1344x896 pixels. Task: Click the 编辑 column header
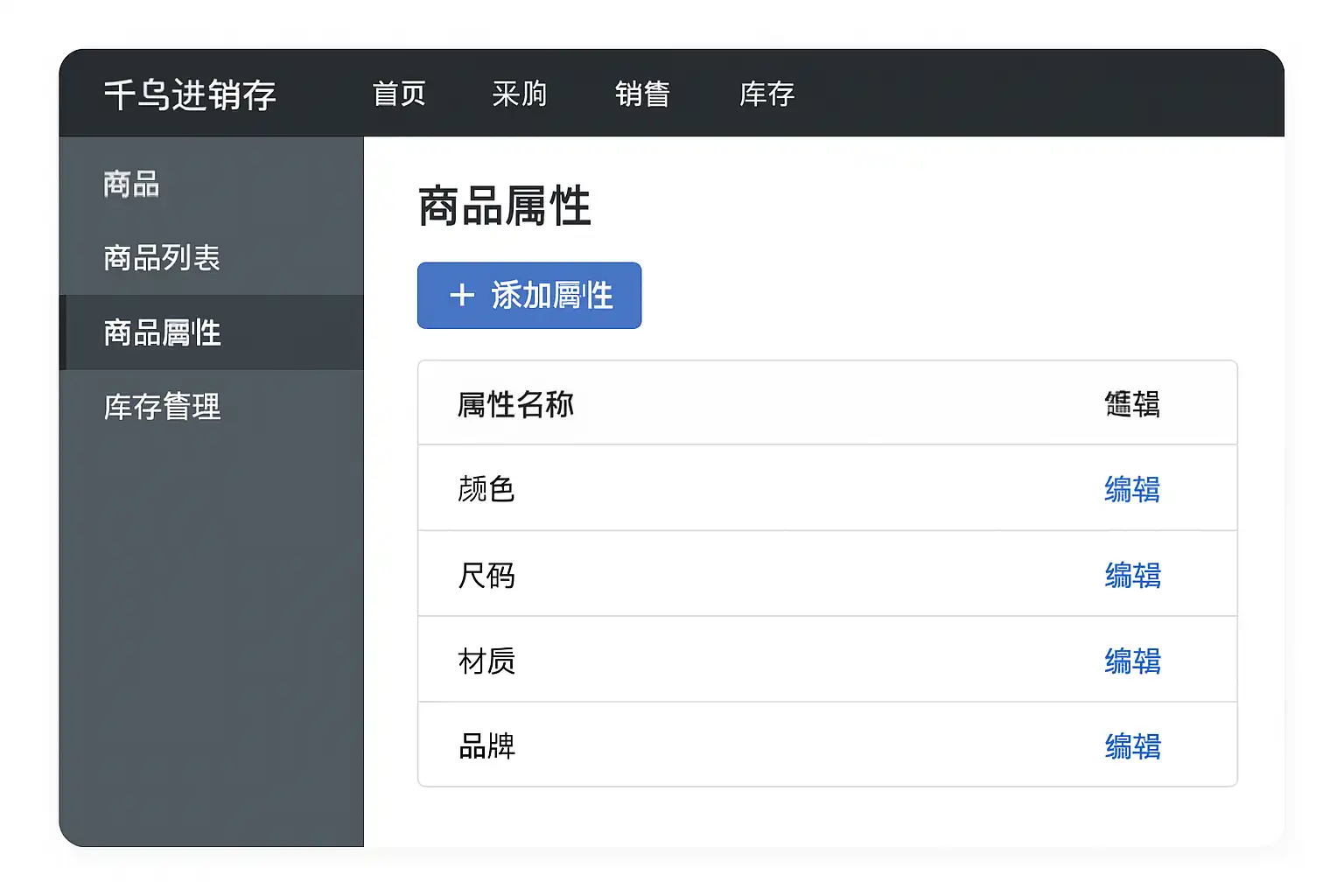(1132, 404)
